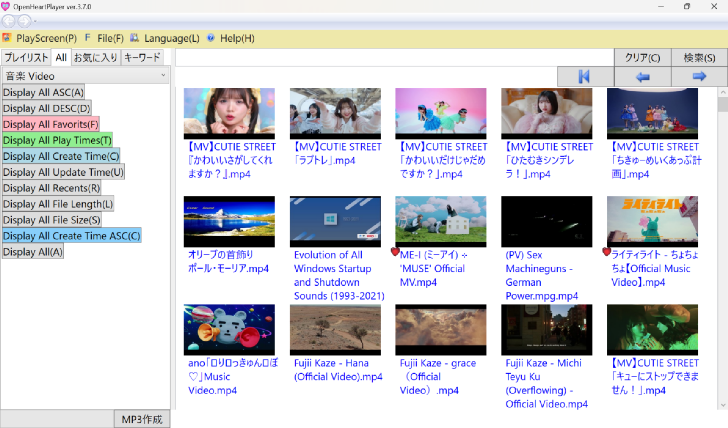The width and height of the screenshot is (728, 428).
Task: Go to next page with right arrow
Action: tap(699, 76)
